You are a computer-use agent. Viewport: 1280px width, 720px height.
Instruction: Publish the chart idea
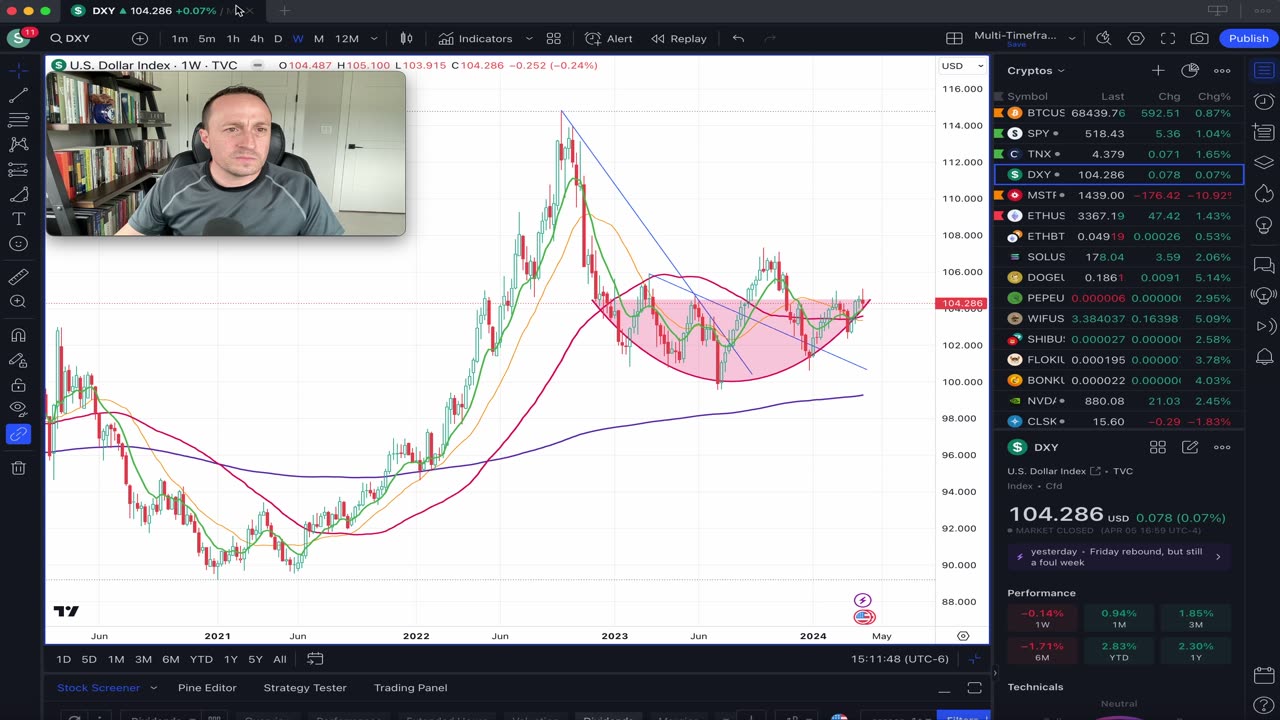(x=1248, y=38)
